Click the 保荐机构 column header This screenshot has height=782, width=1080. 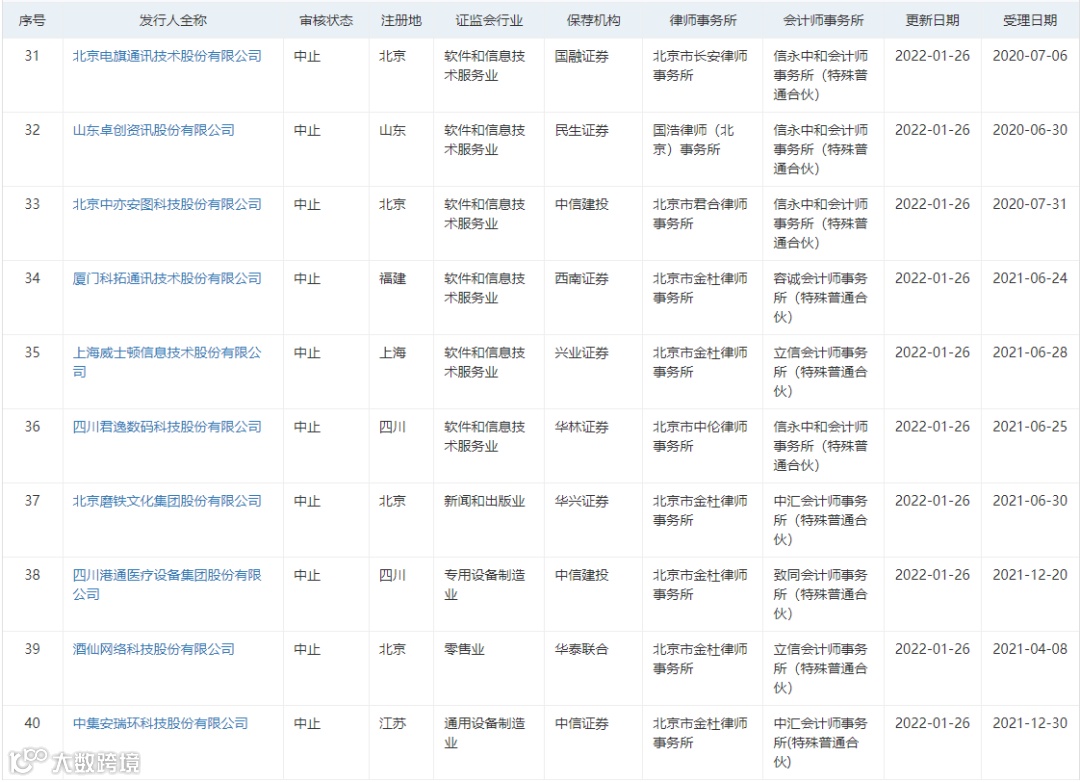click(593, 21)
